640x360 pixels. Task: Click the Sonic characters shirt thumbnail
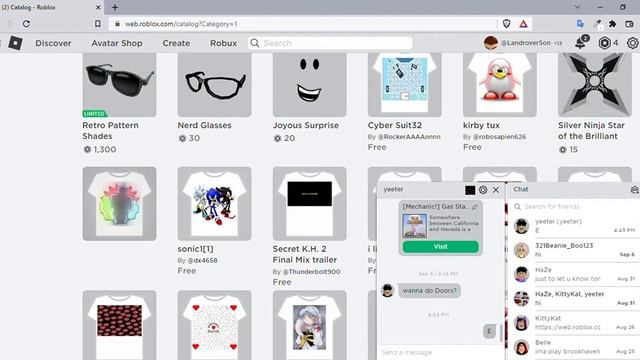(x=214, y=204)
